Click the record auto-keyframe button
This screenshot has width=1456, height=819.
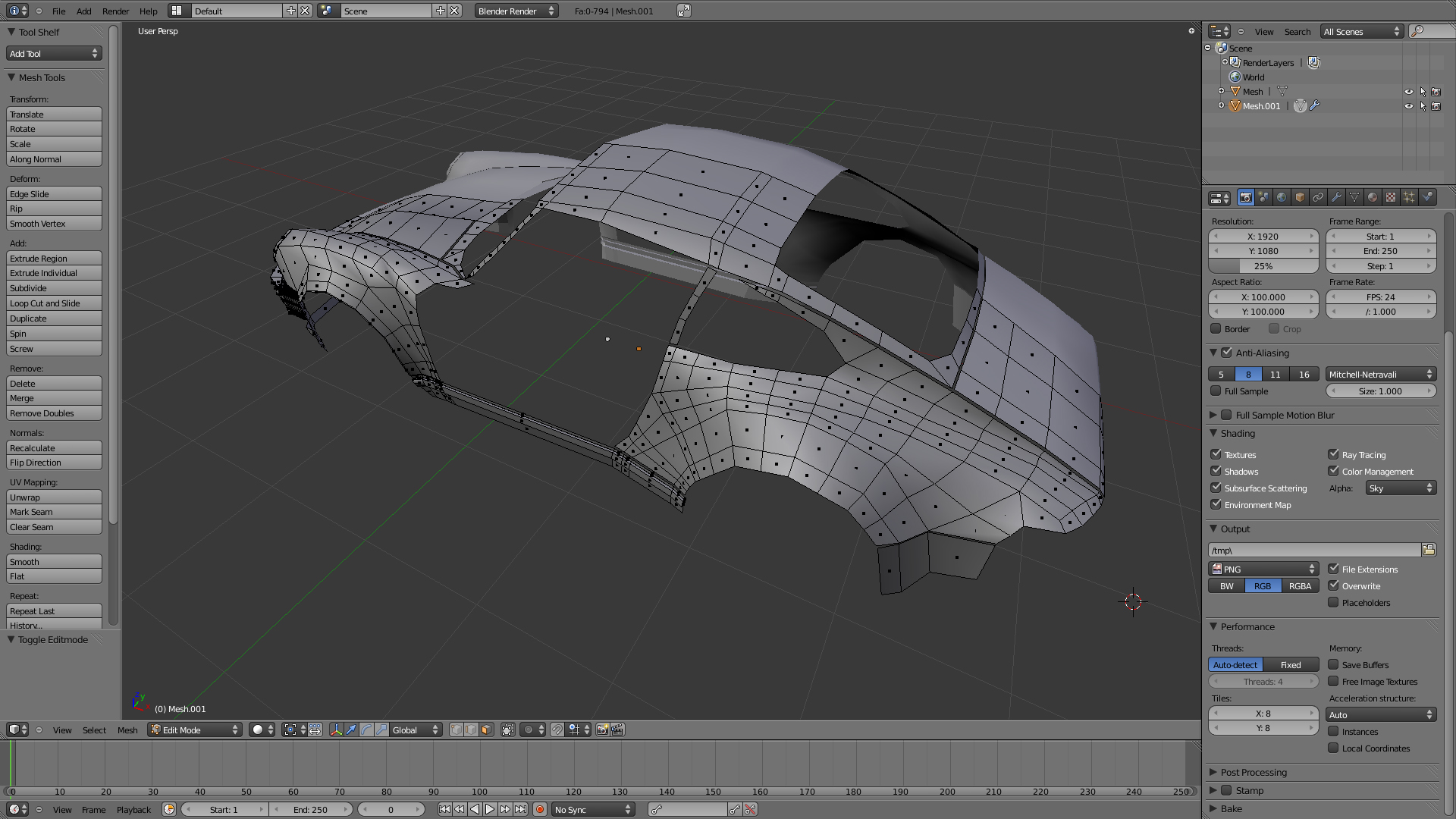[x=540, y=810]
